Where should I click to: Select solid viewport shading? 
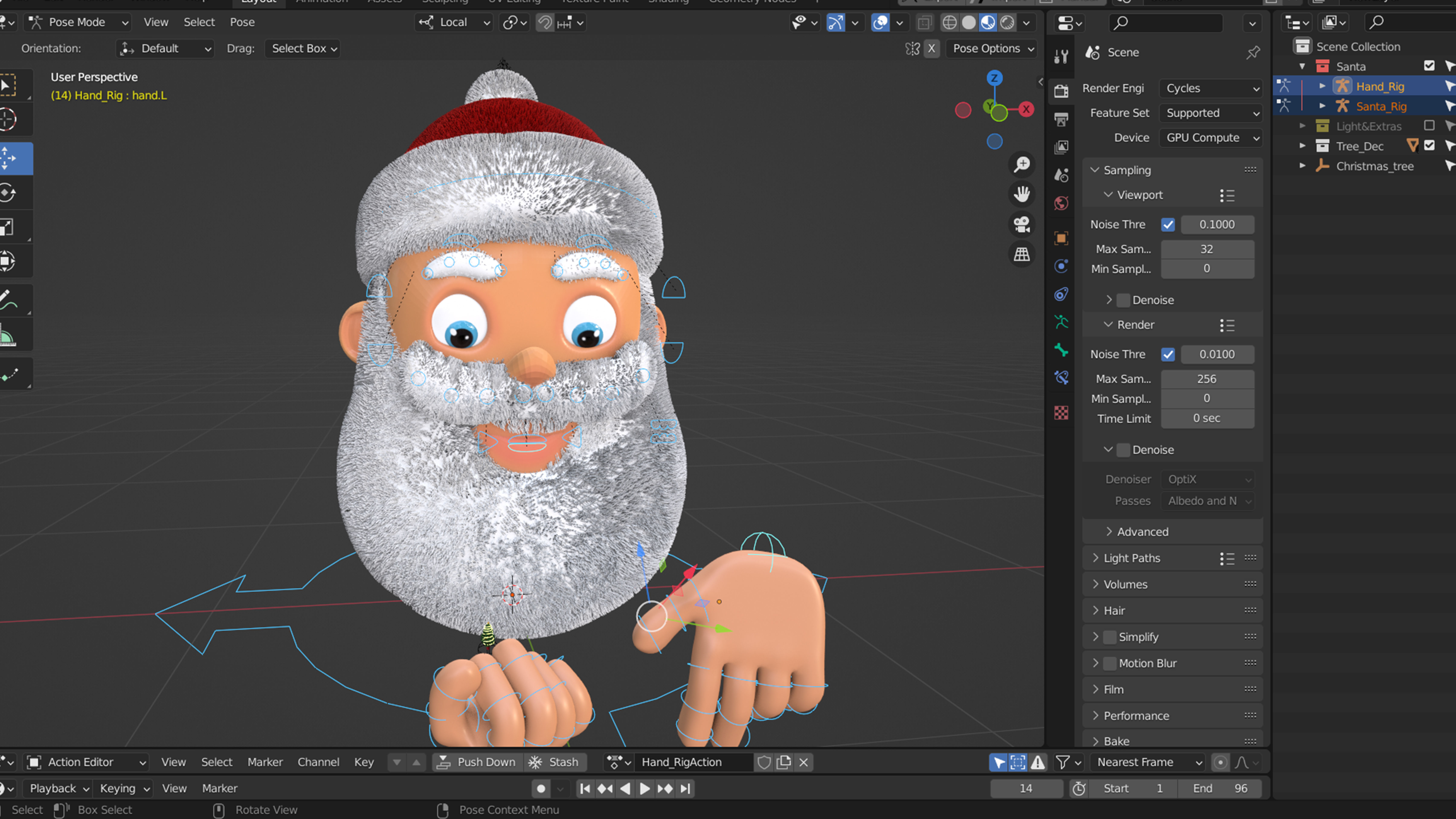click(969, 23)
